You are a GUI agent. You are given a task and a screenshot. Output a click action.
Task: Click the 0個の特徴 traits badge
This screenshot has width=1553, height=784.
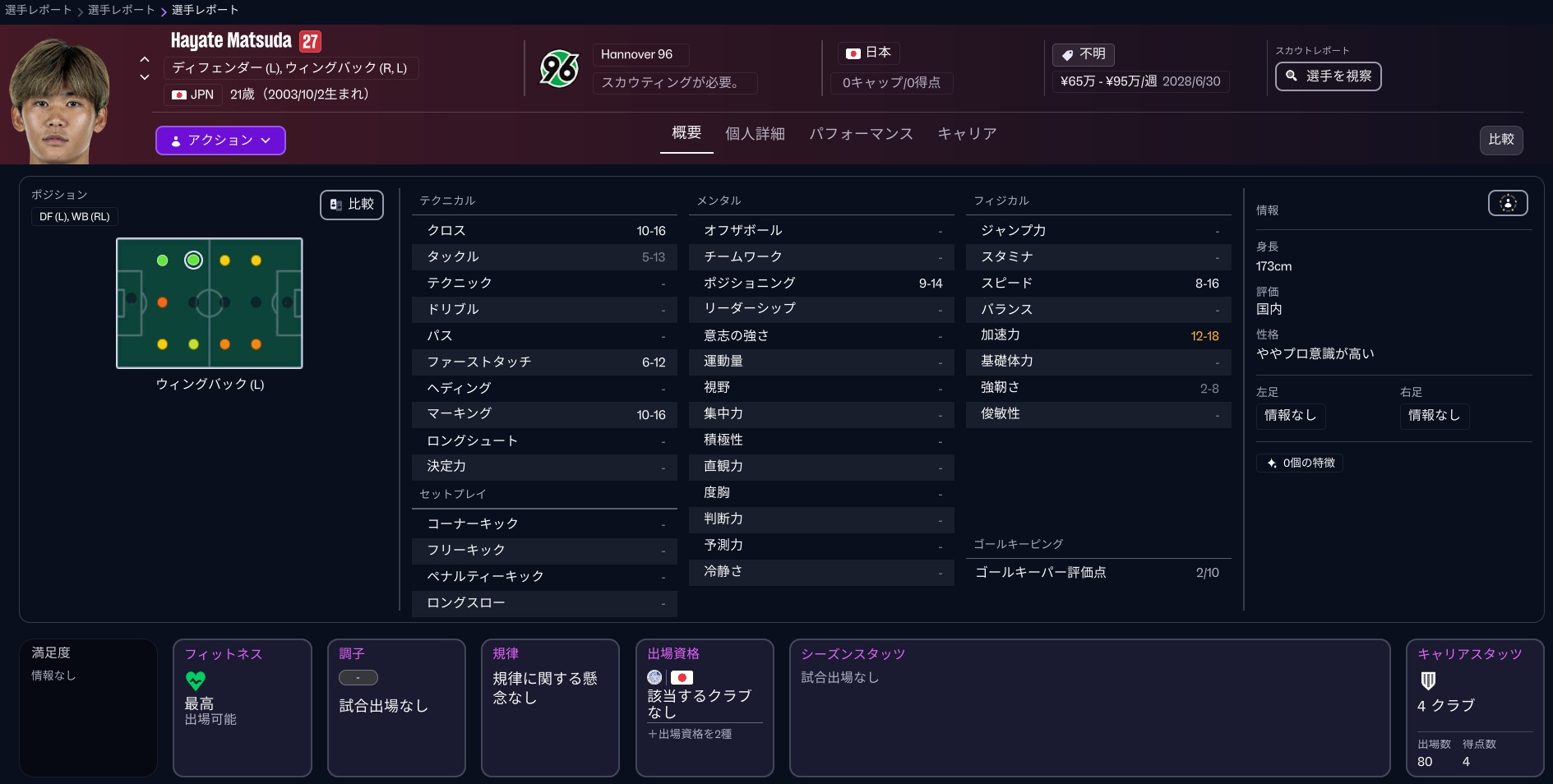(x=1299, y=463)
